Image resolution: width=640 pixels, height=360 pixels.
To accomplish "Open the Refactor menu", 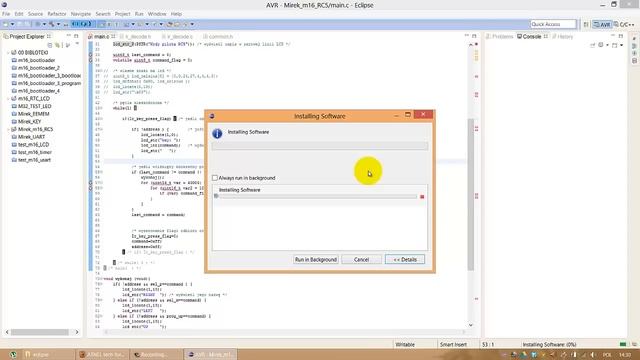I will [57, 14].
